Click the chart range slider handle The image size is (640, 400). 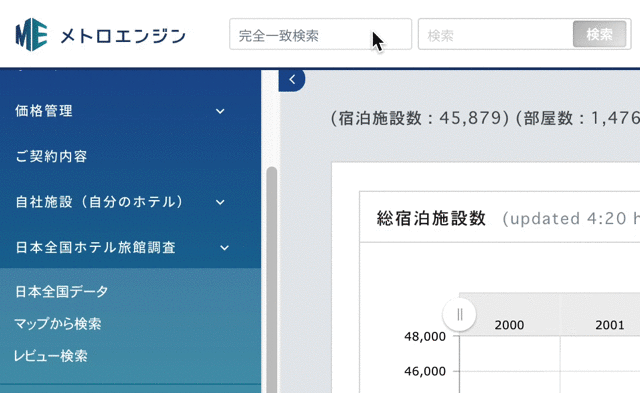pos(459,315)
